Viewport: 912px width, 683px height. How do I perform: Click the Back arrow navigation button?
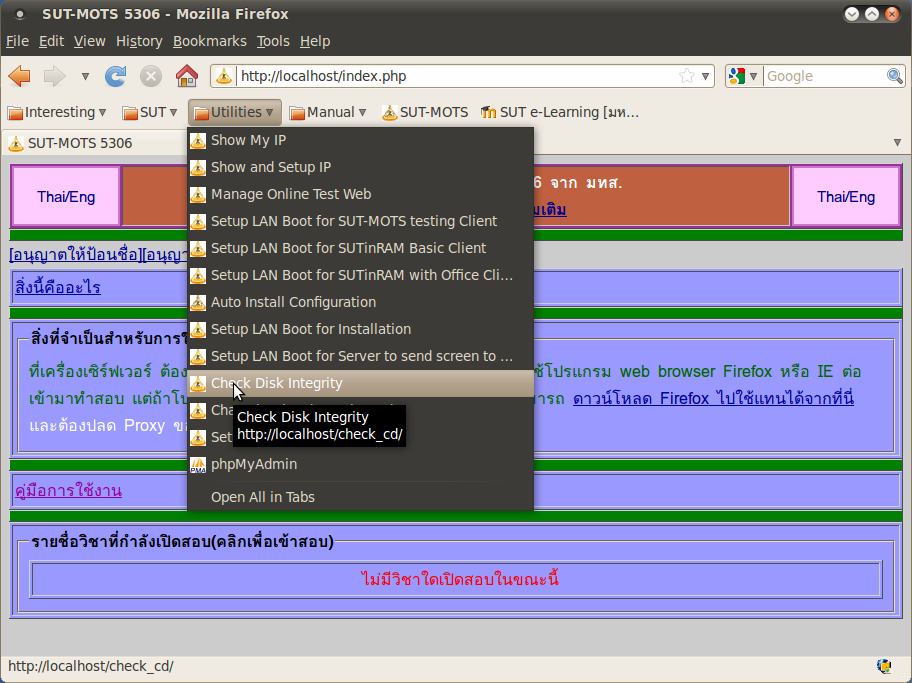[20, 76]
